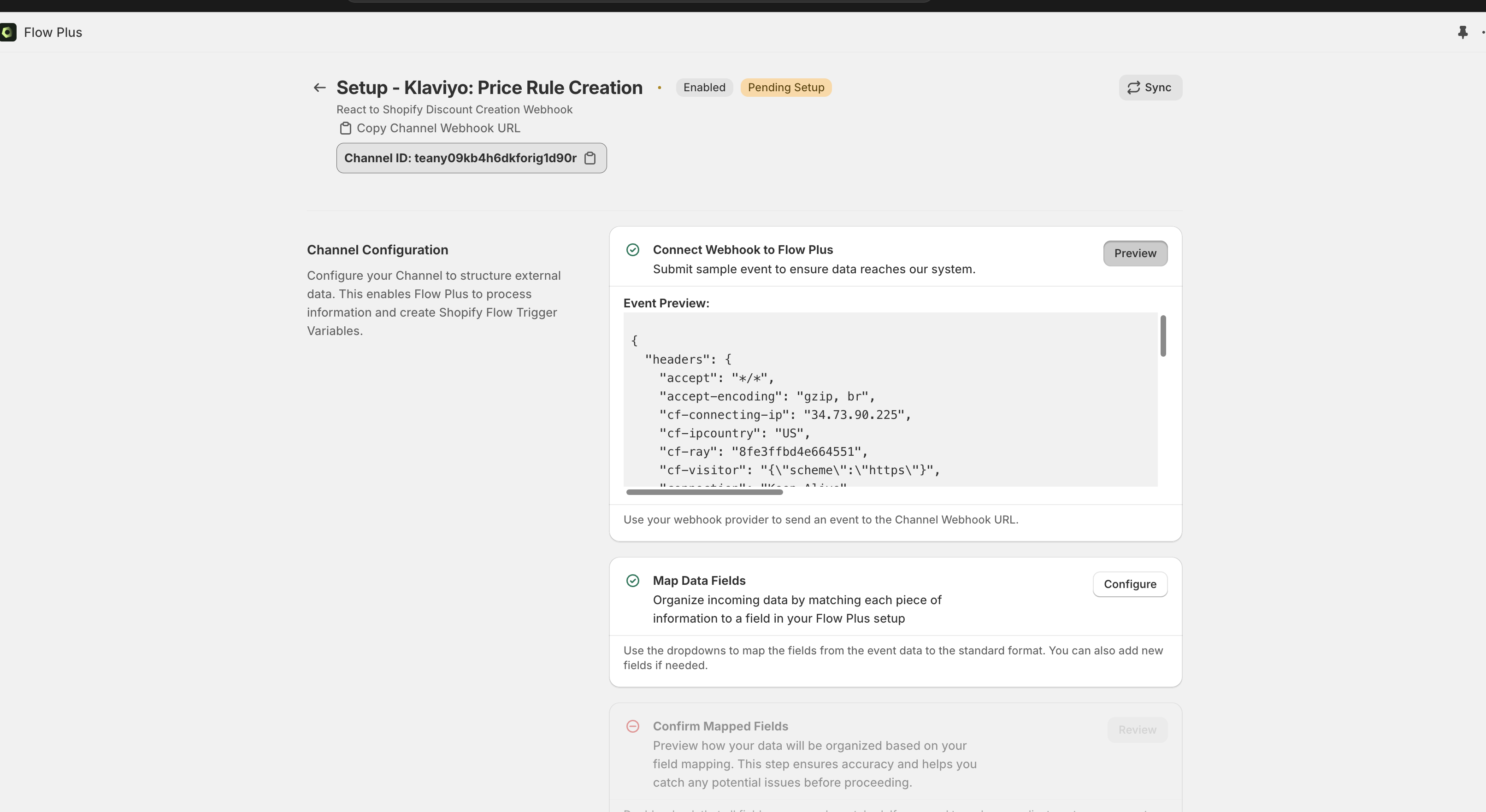Click the clipboard icon next to Copy Channel Webhook URL
1486x812 pixels.
coord(345,128)
